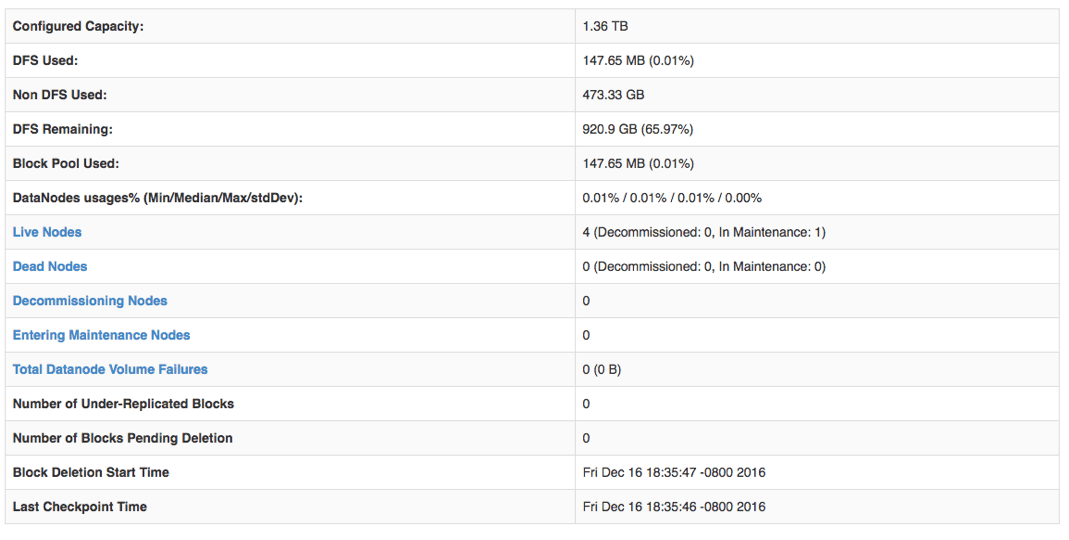Click the Live Nodes count value
1069x540 pixels.
tap(704, 232)
